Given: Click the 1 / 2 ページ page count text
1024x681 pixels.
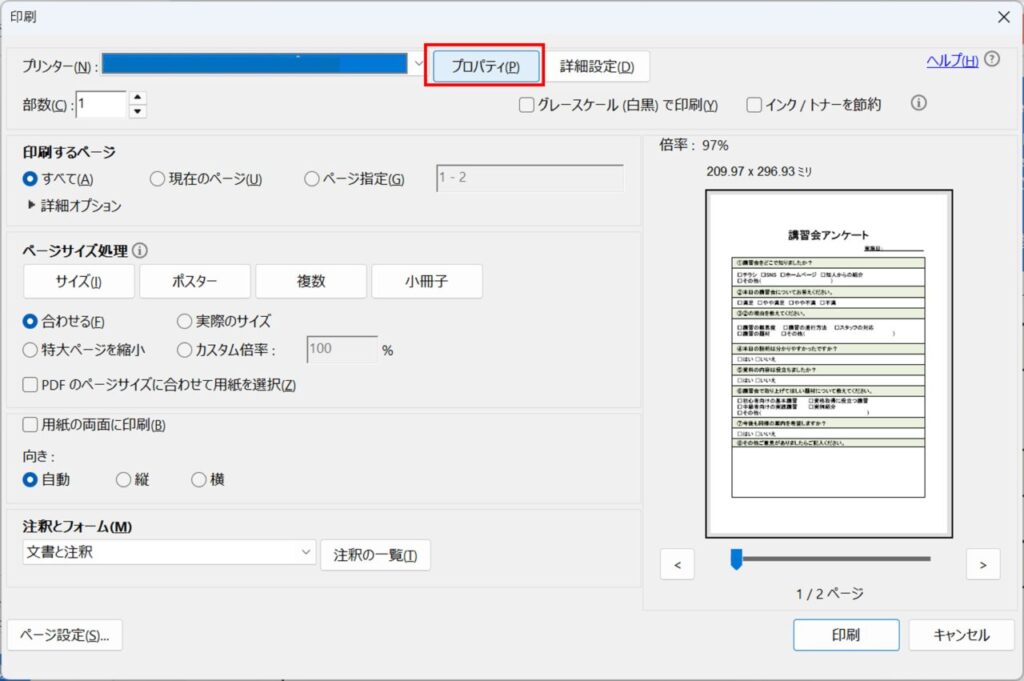Looking at the screenshot, I should coord(829,594).
